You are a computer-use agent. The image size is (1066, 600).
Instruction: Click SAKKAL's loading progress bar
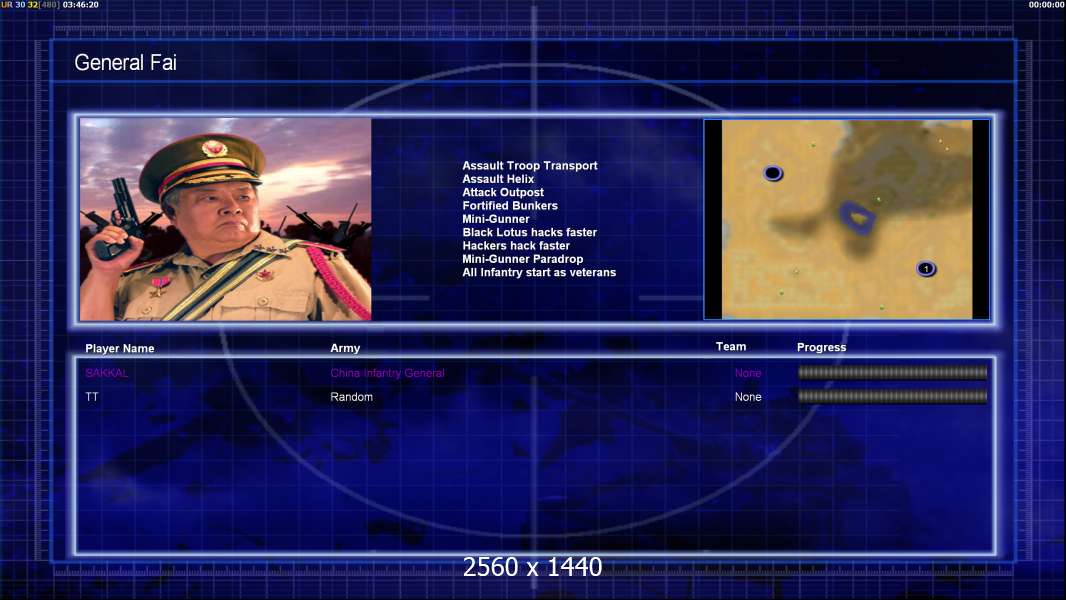[x=892, y=372]
